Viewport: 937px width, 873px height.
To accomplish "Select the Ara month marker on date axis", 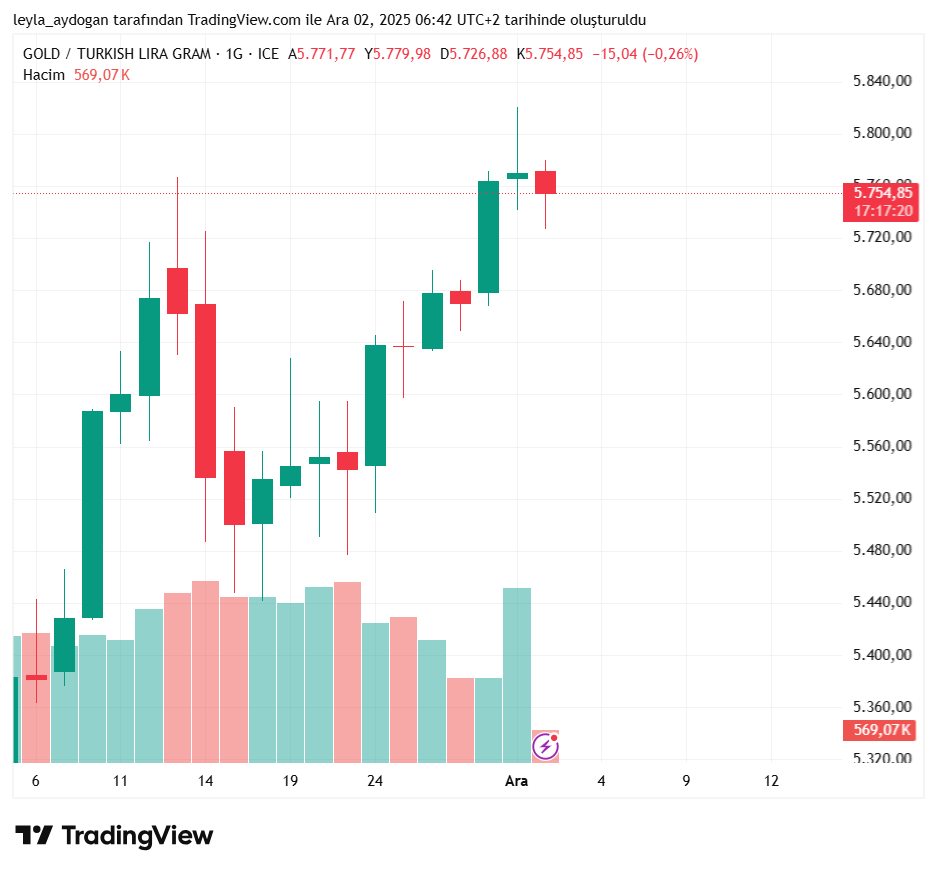I will pyautogui.click(x=516, y=781).
